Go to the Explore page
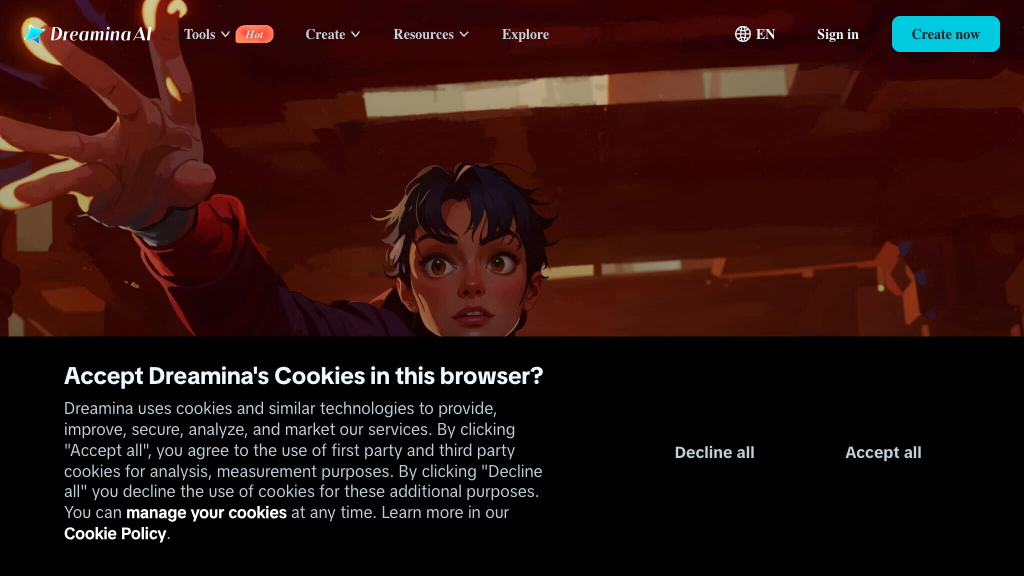 525,34
